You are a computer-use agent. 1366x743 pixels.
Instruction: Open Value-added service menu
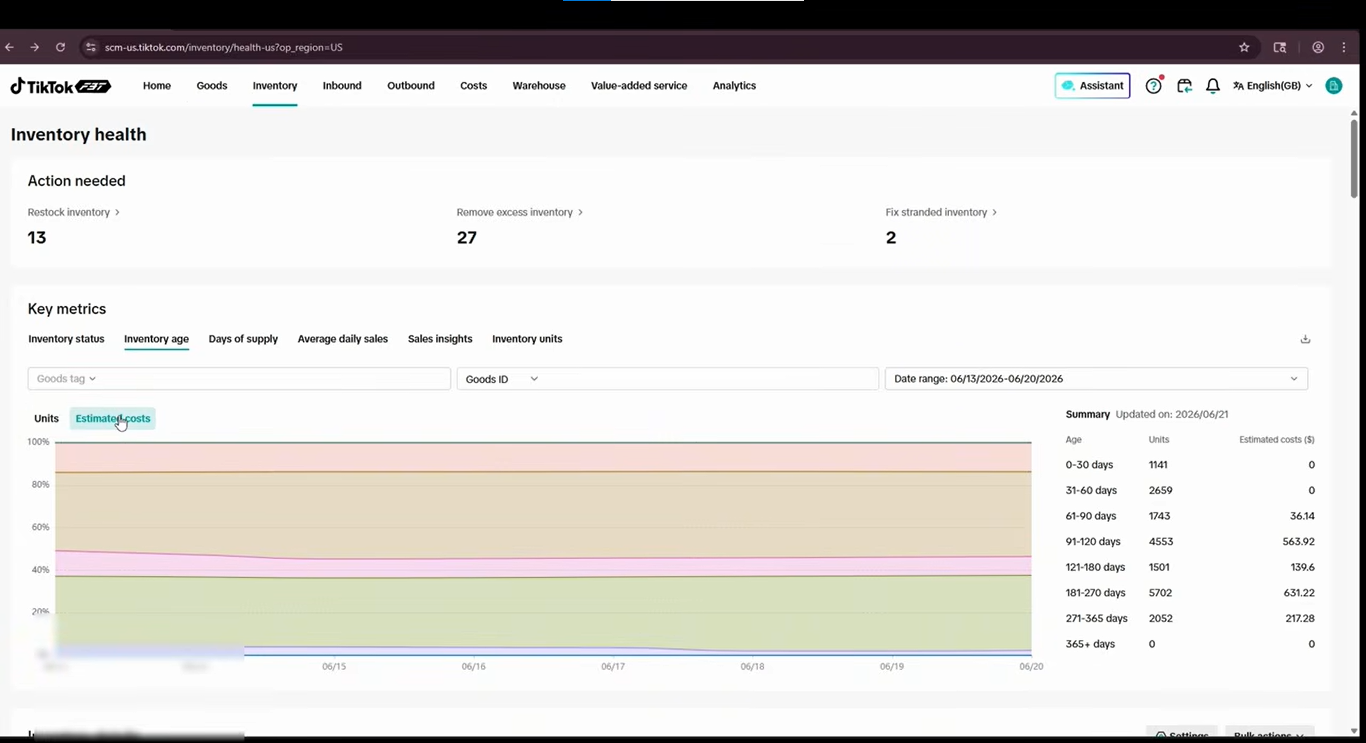[x=639, y=86]
